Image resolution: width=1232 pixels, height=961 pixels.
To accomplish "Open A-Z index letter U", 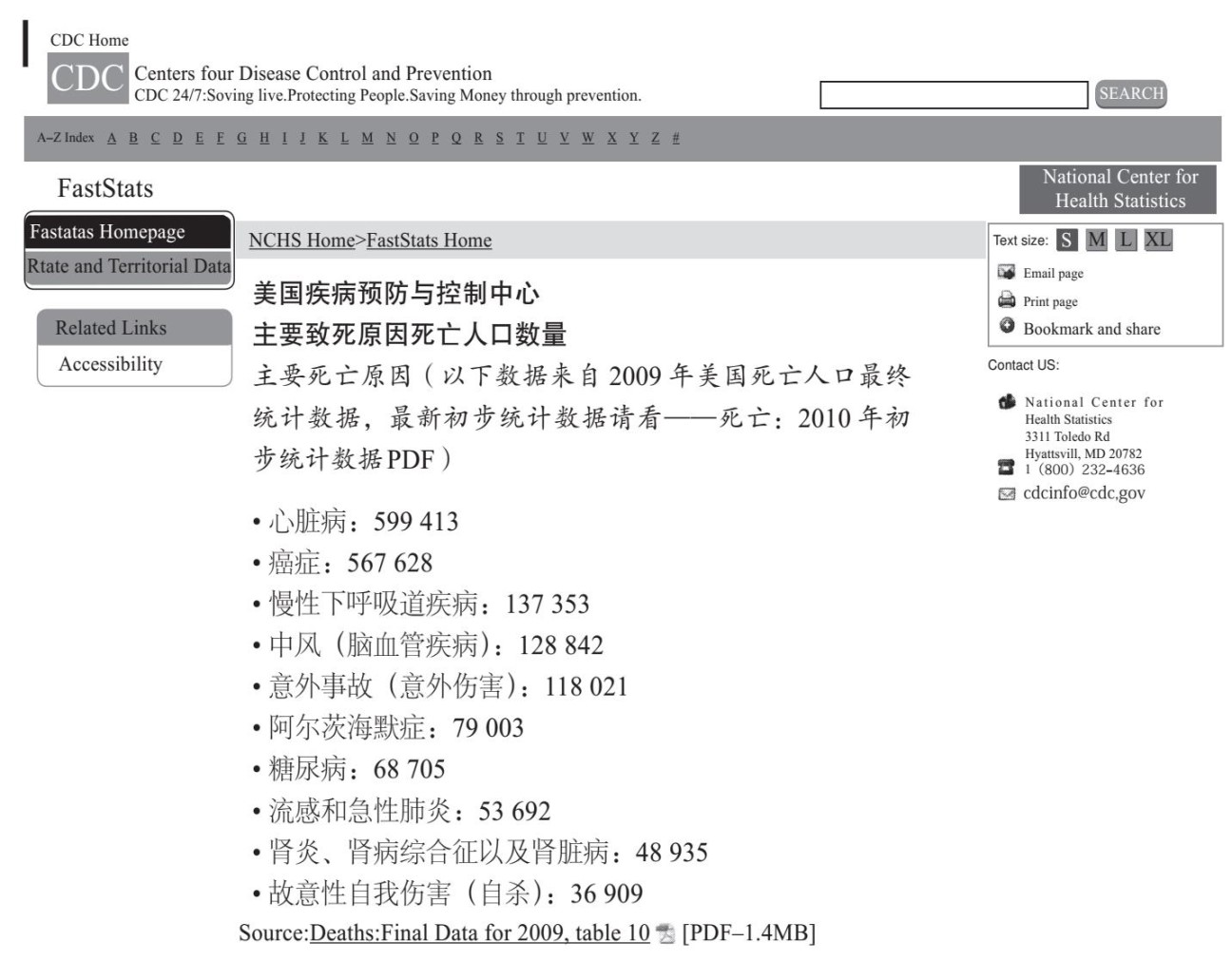I will [542, 138].
